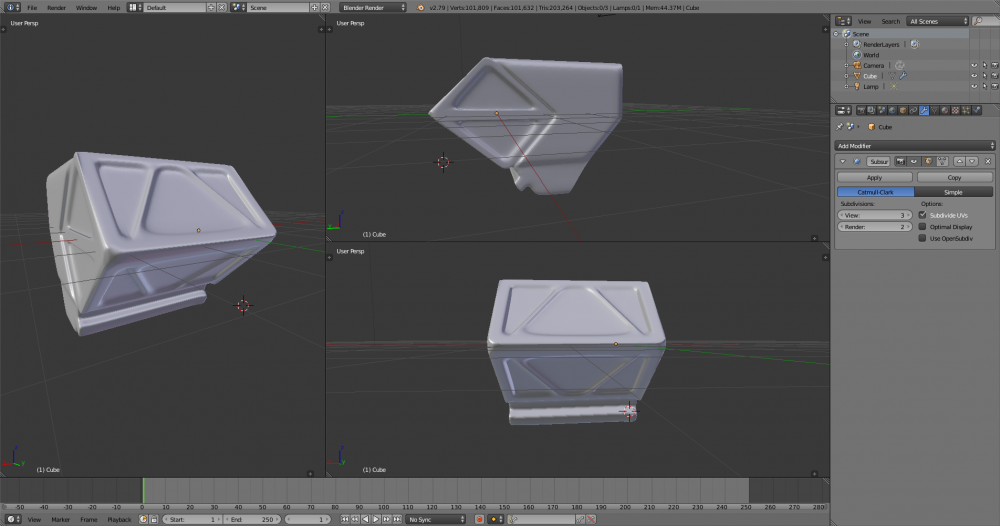Open the Render menu in the top bar
This screenshot has height=526, width=1000.
tap(56, 7)
